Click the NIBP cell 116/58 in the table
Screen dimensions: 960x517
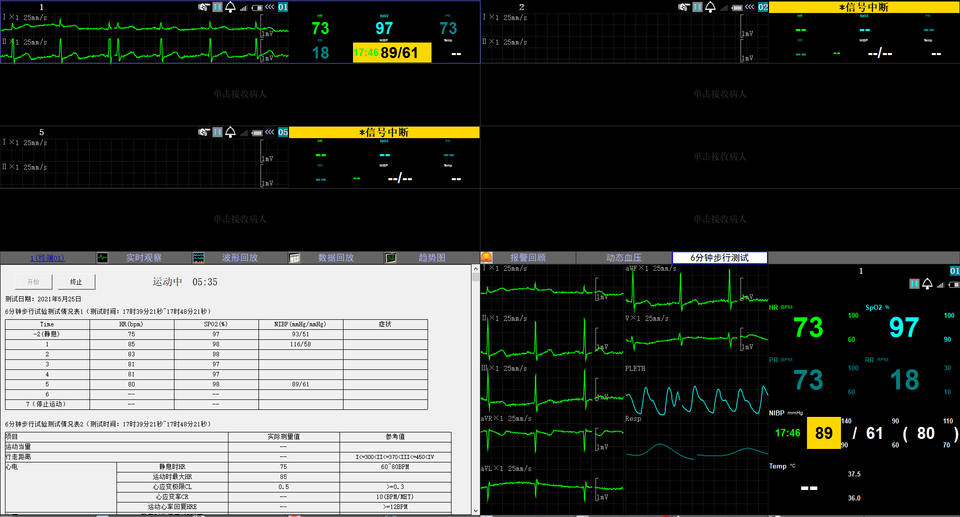(301, 344)
